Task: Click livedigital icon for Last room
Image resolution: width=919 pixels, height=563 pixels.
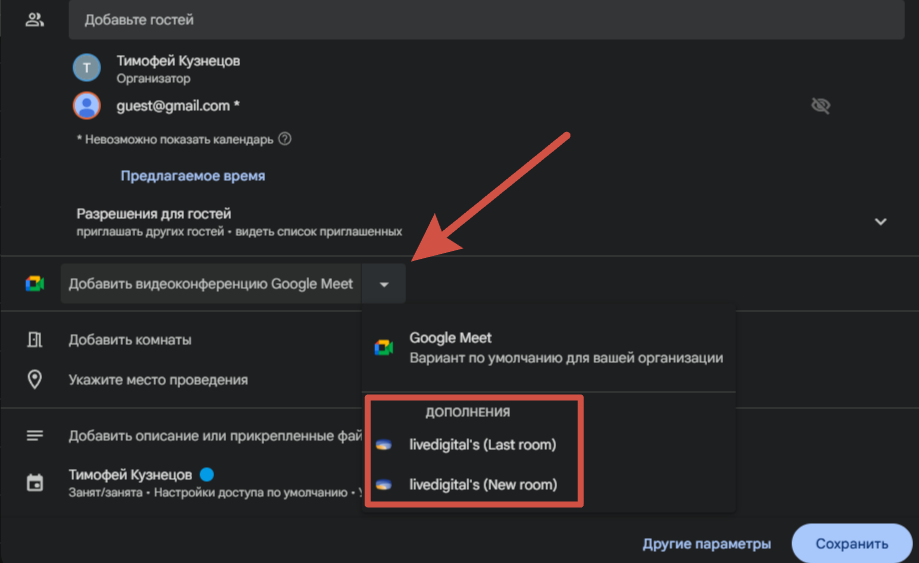Action: coord(384,445)
